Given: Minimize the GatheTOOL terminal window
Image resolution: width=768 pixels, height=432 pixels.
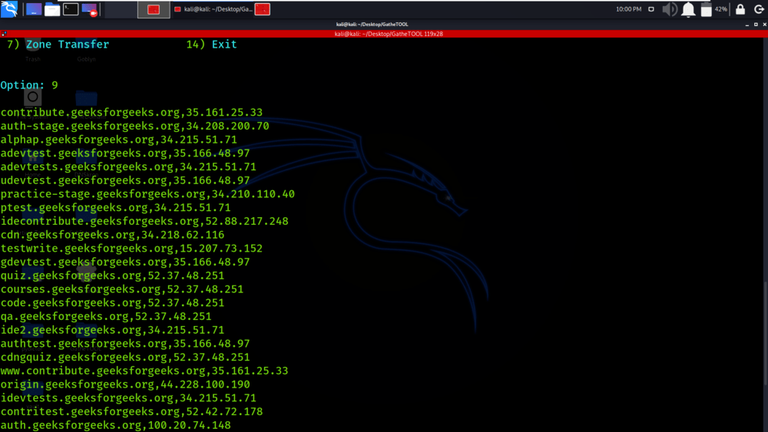Looking at the screenshot, I should [x=747, y=24].
